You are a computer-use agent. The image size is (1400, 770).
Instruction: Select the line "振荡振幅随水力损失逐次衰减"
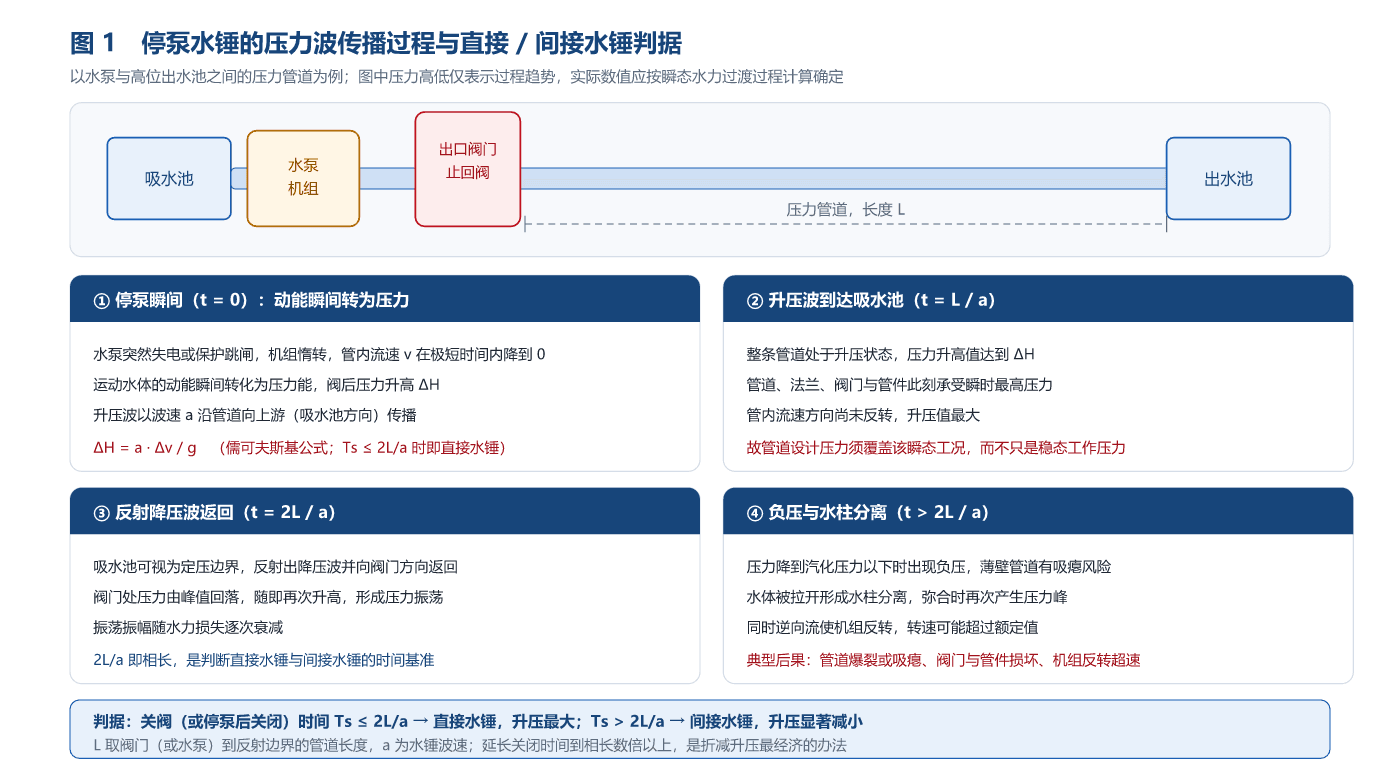[x=188, y=628]
